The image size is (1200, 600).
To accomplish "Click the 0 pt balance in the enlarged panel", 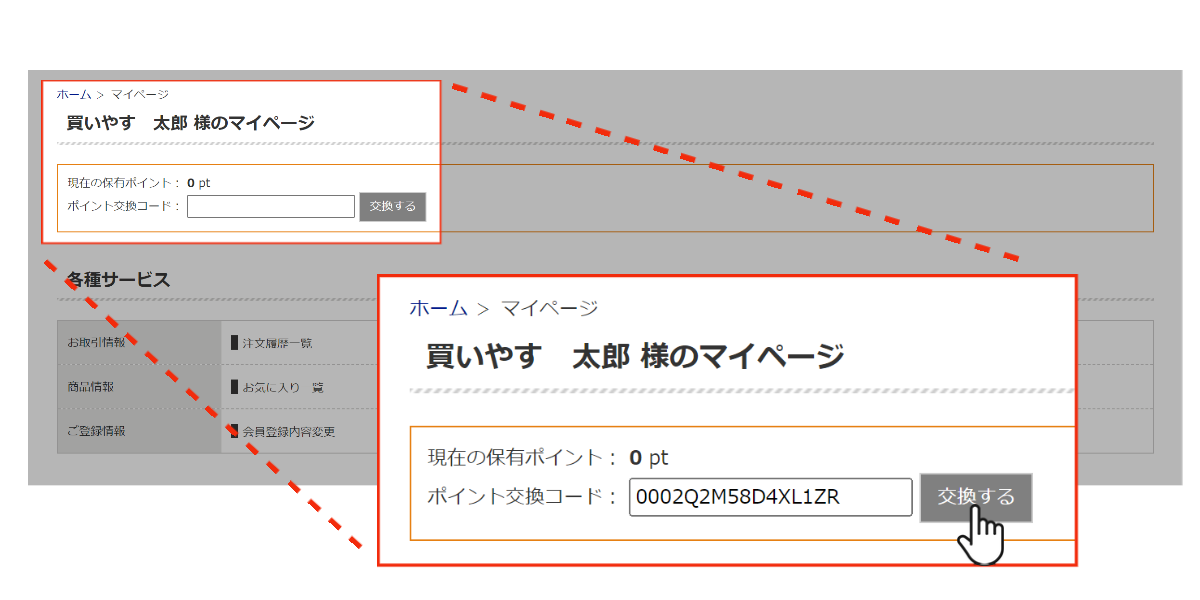I will tap(648, 458).
